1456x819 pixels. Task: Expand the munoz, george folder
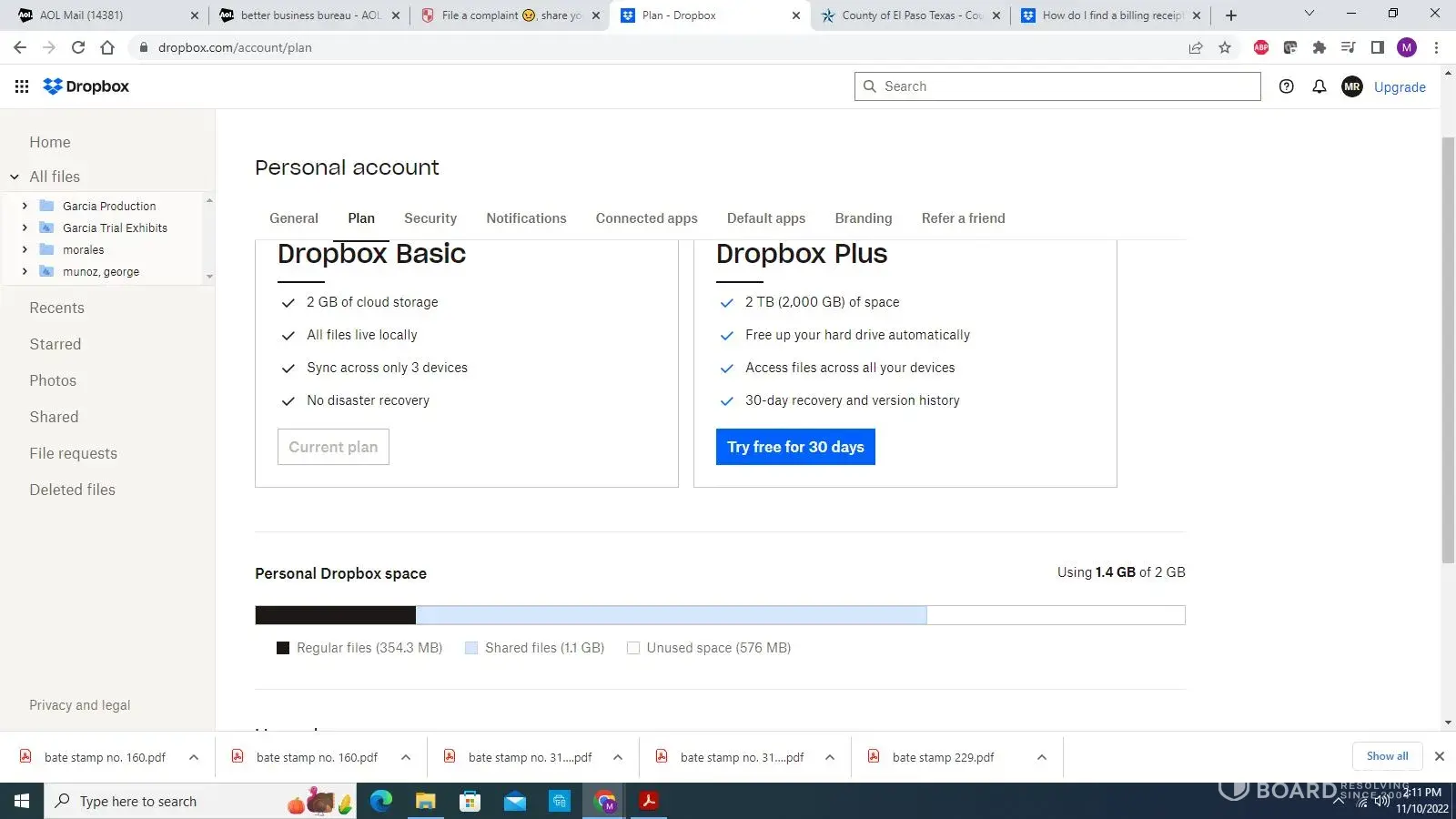pos(25,272)
